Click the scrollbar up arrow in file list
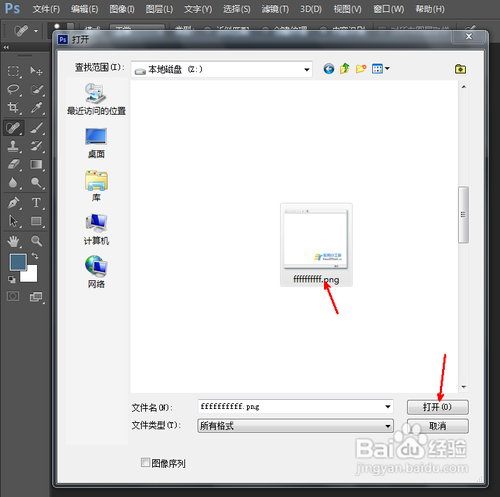The width and height of the screenshot is (500, 497). tap(464, 87)
